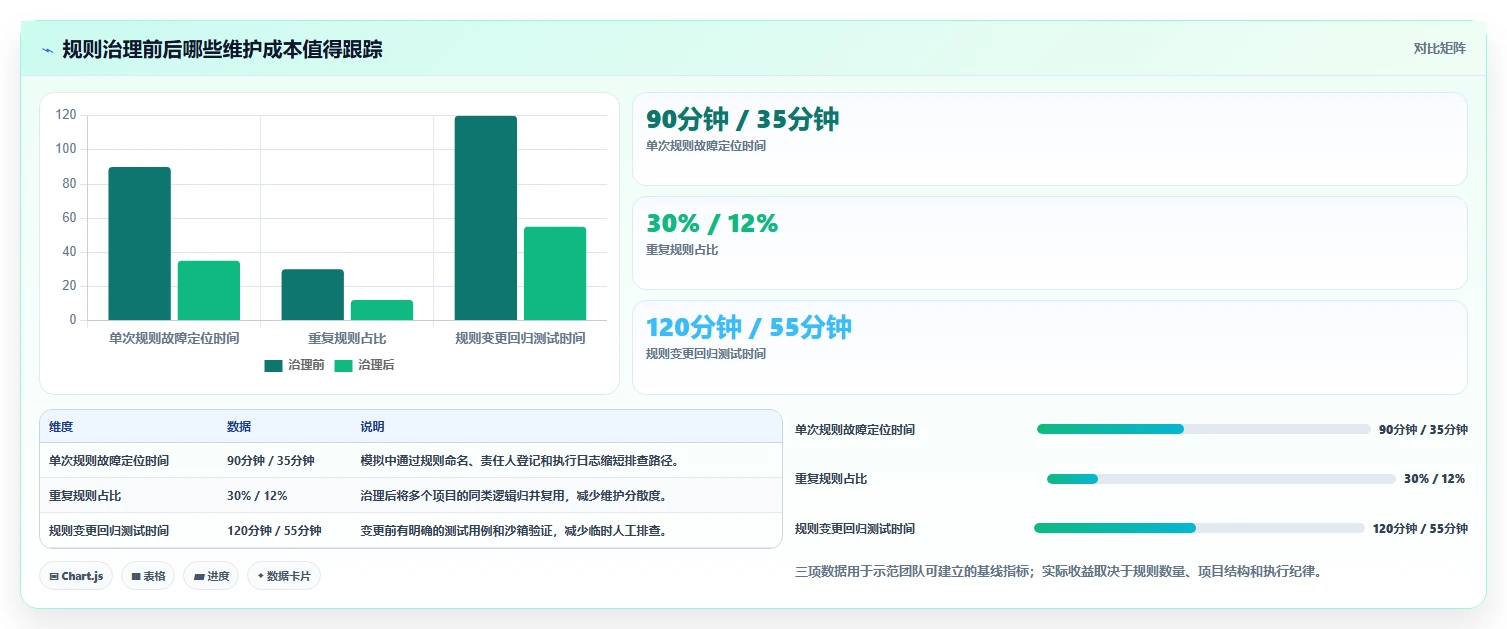1507x629 pixels.
Task: Click the 数据卡片 tag chip
Action: tap(284, 576)
